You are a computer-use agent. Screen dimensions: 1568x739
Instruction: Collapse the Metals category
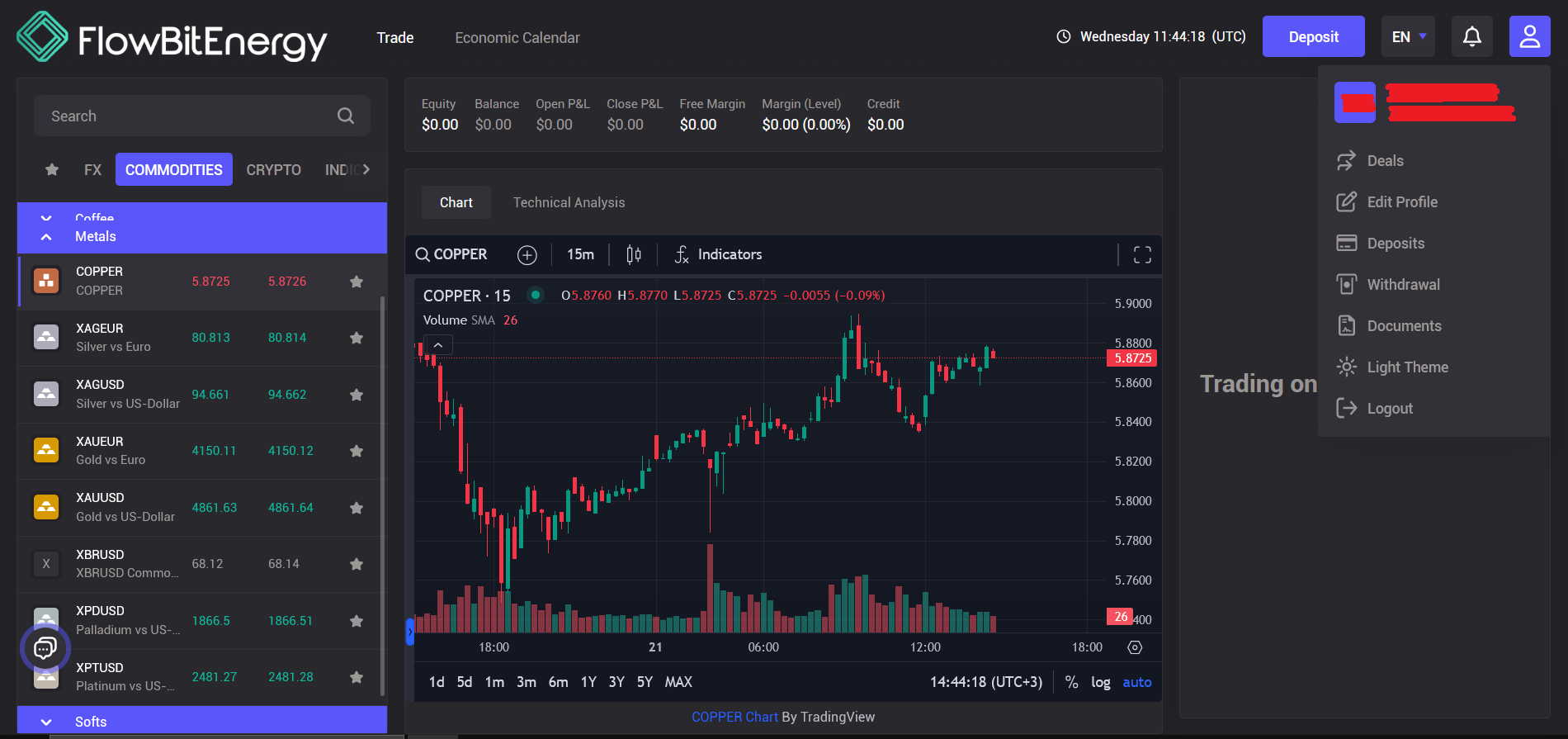[202, 236]
